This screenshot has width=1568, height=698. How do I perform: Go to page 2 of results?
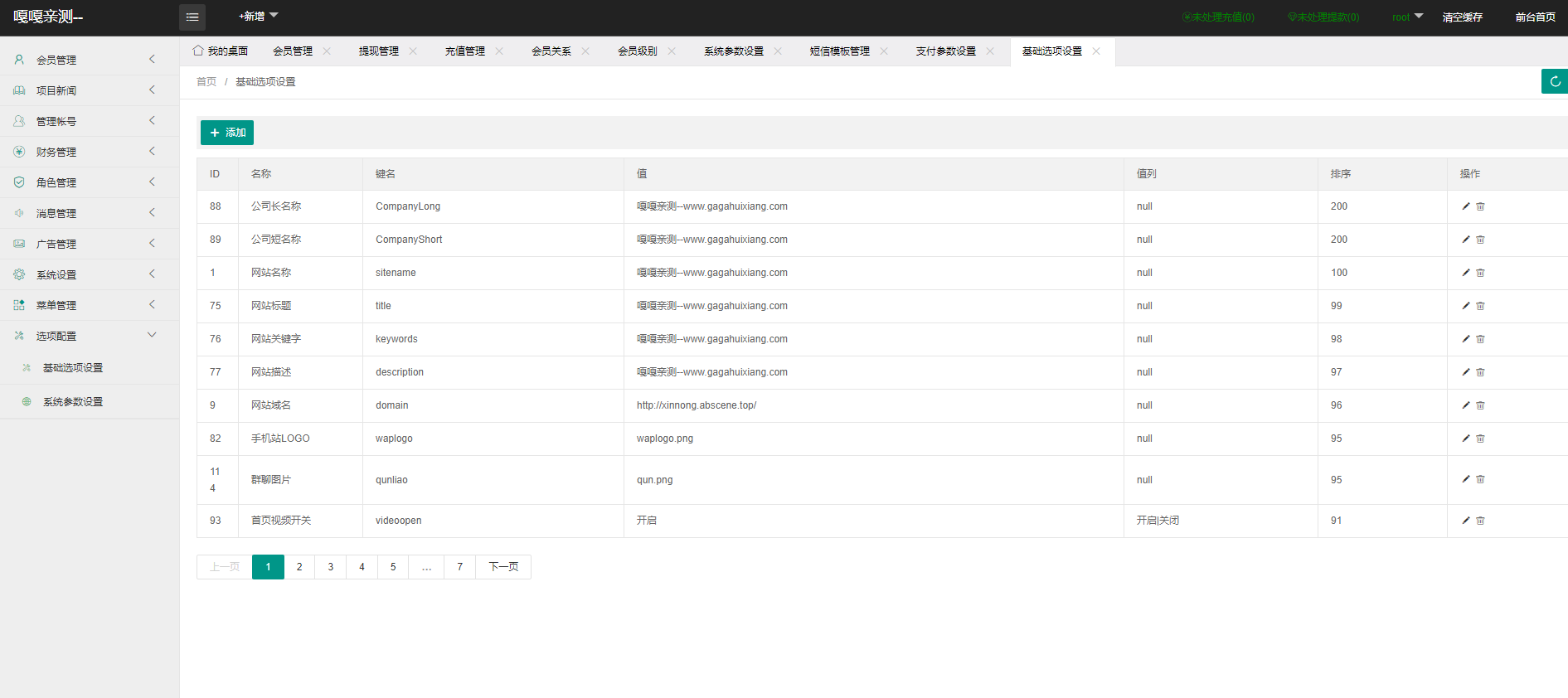pyautogui.click(x=299, y=567)
